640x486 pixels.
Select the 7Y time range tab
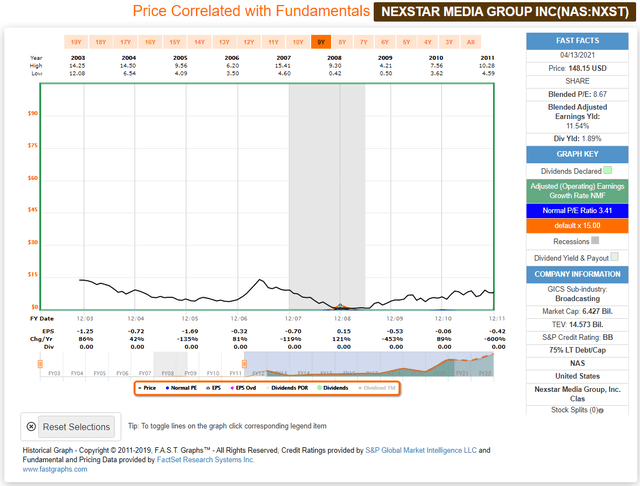364,42
